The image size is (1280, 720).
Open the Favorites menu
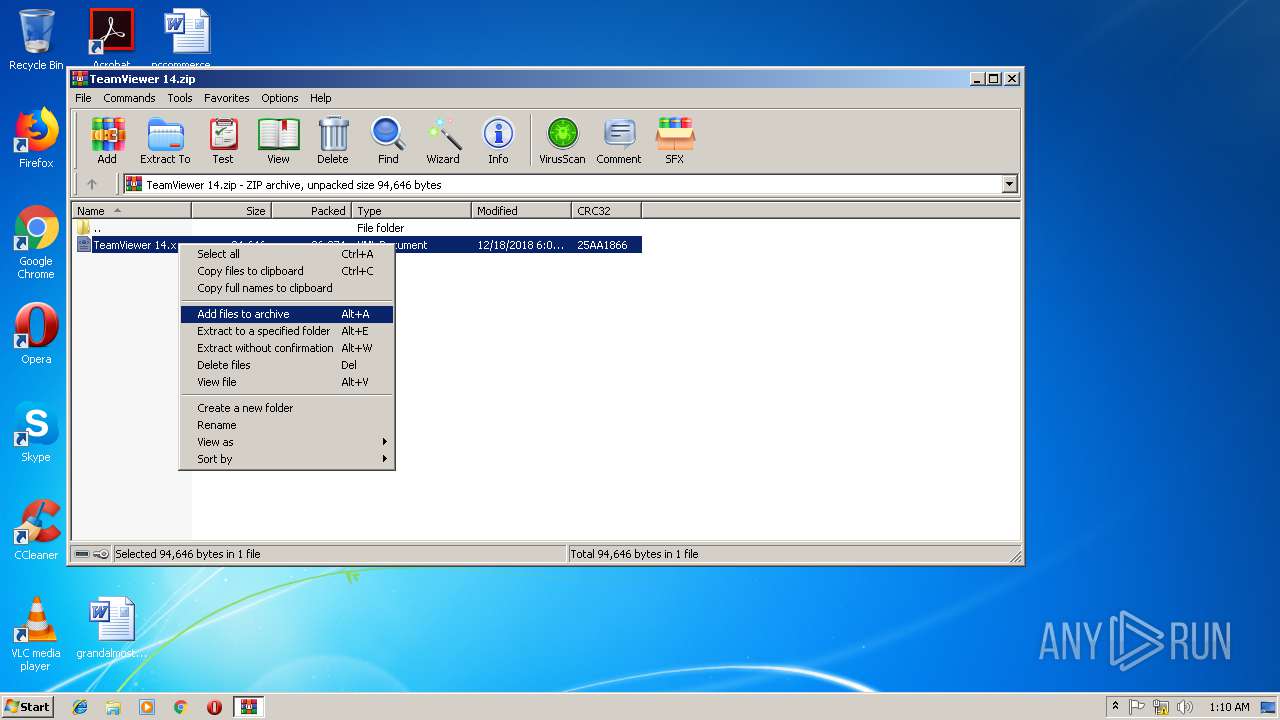(x=227, y=98)
